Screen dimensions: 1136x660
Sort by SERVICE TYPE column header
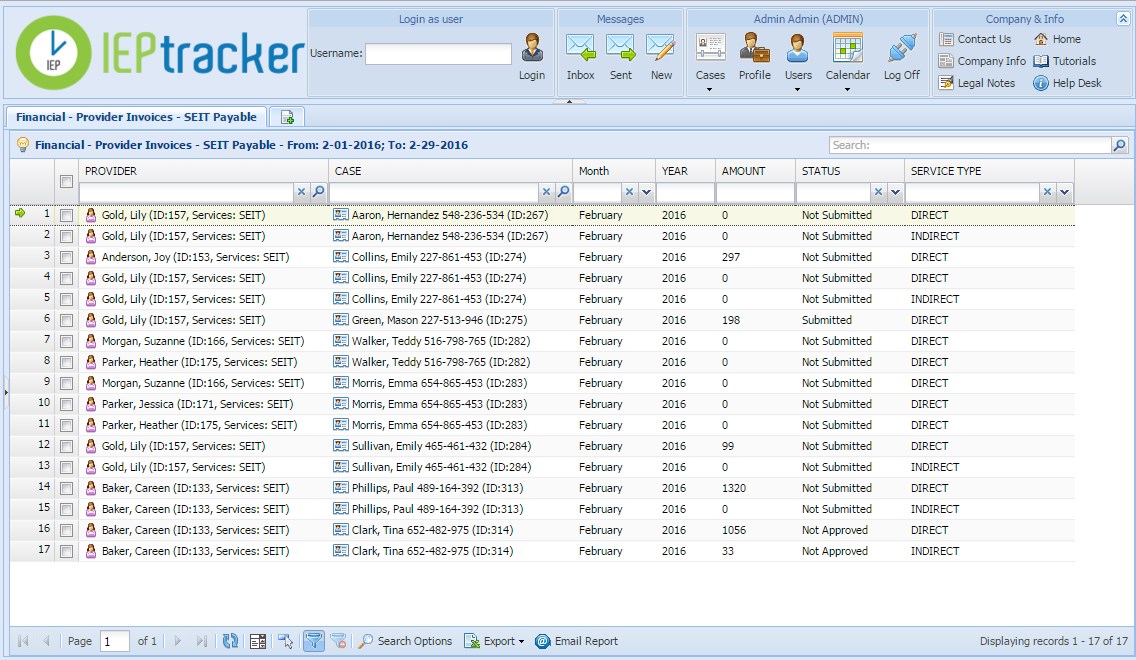tap(945, 171)
